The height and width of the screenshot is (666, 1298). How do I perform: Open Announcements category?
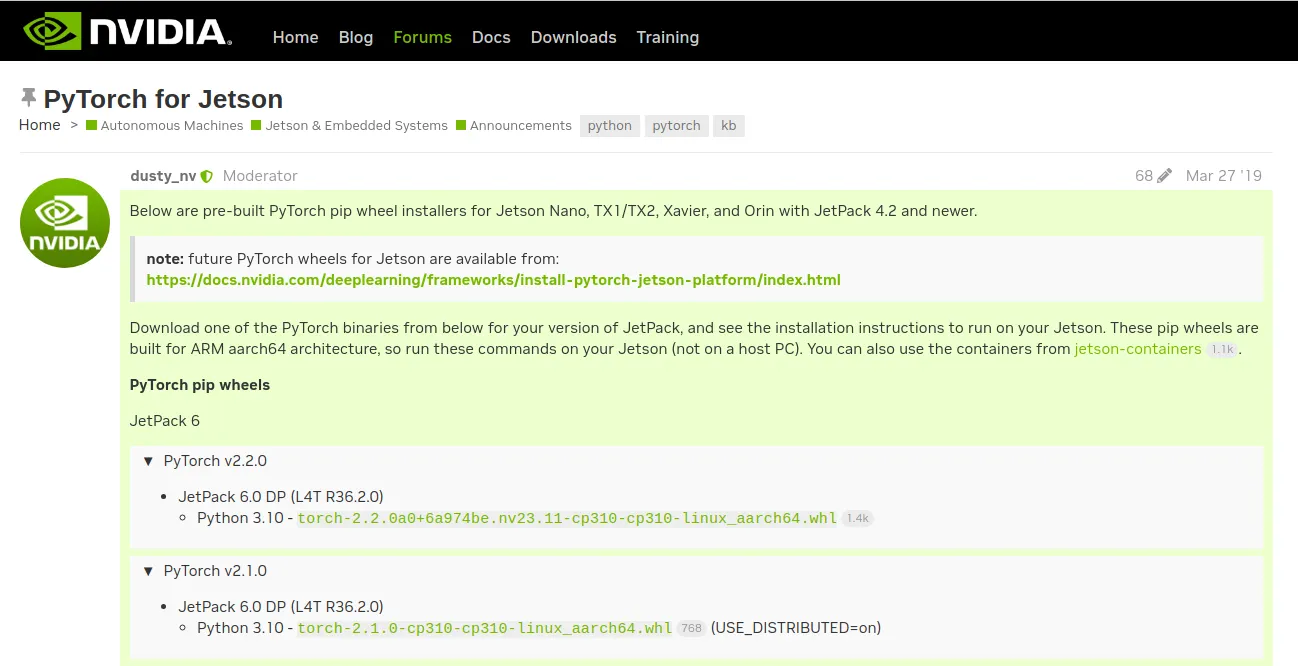520,125
